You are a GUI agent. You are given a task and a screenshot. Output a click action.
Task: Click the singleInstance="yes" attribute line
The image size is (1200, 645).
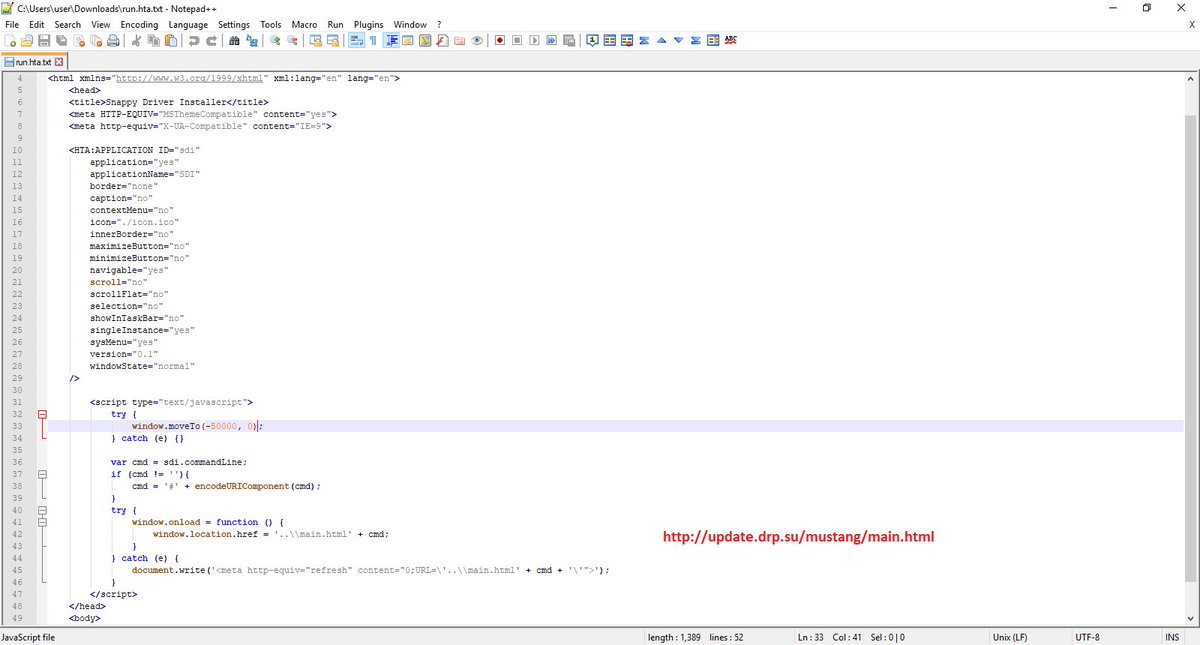tap(142, 330)
